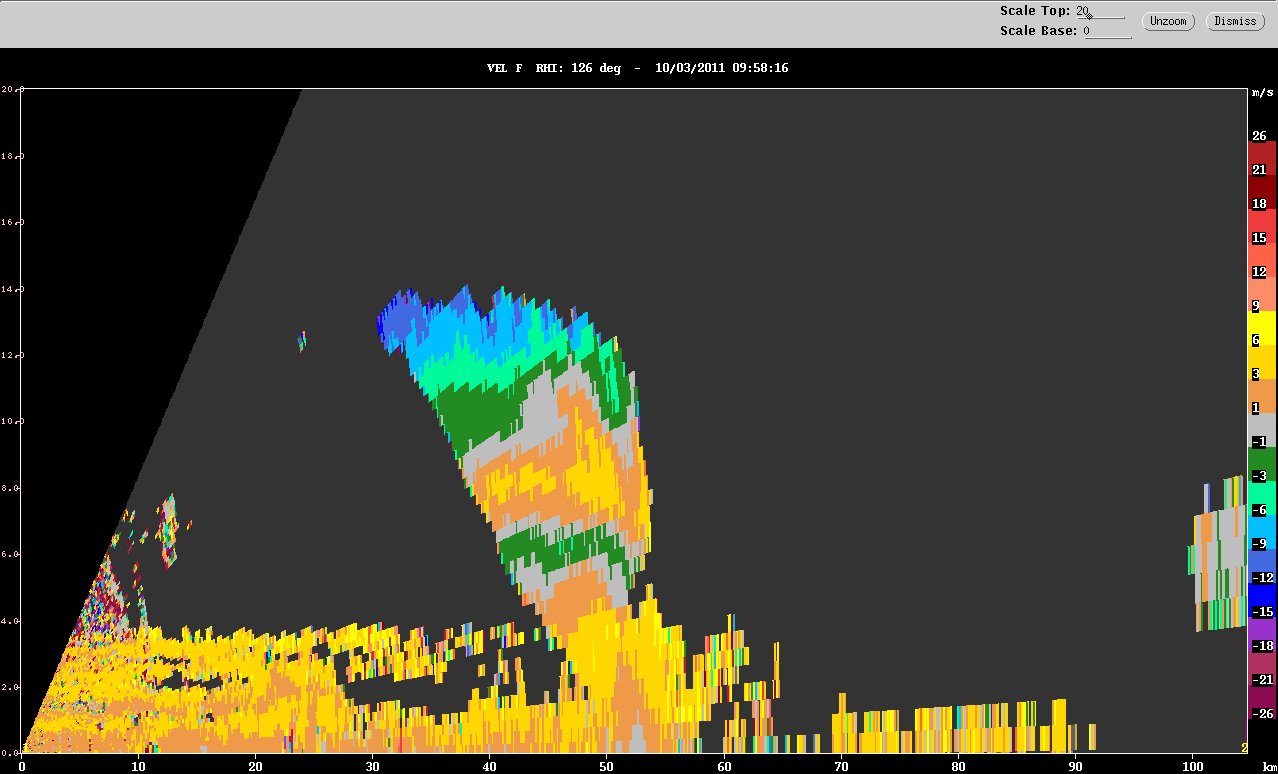Viewport: 1278px width, 774px height.
Task: Click the 14 km height axis tick label
Action: 7,289
